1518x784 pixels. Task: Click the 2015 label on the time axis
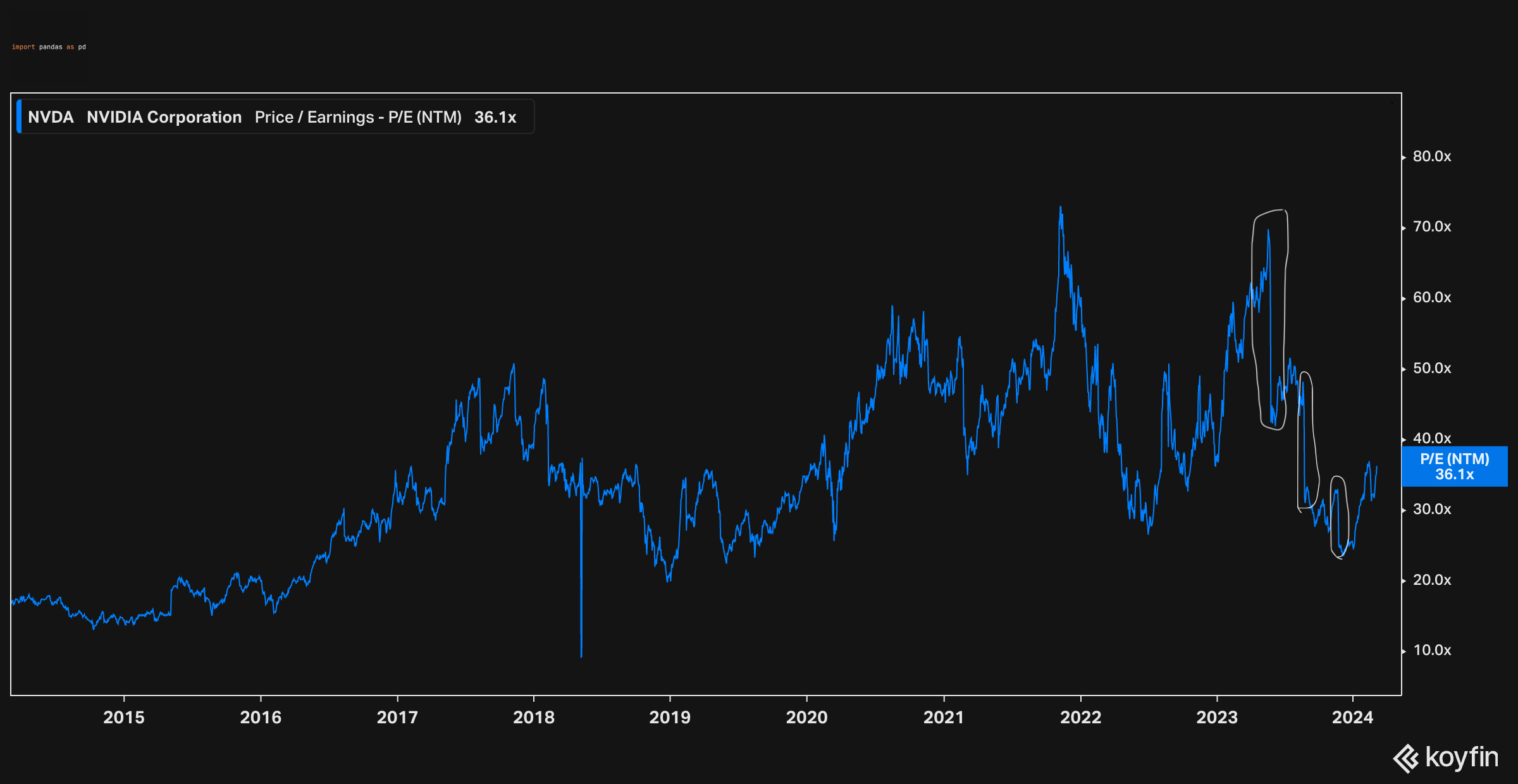point(124,717)
